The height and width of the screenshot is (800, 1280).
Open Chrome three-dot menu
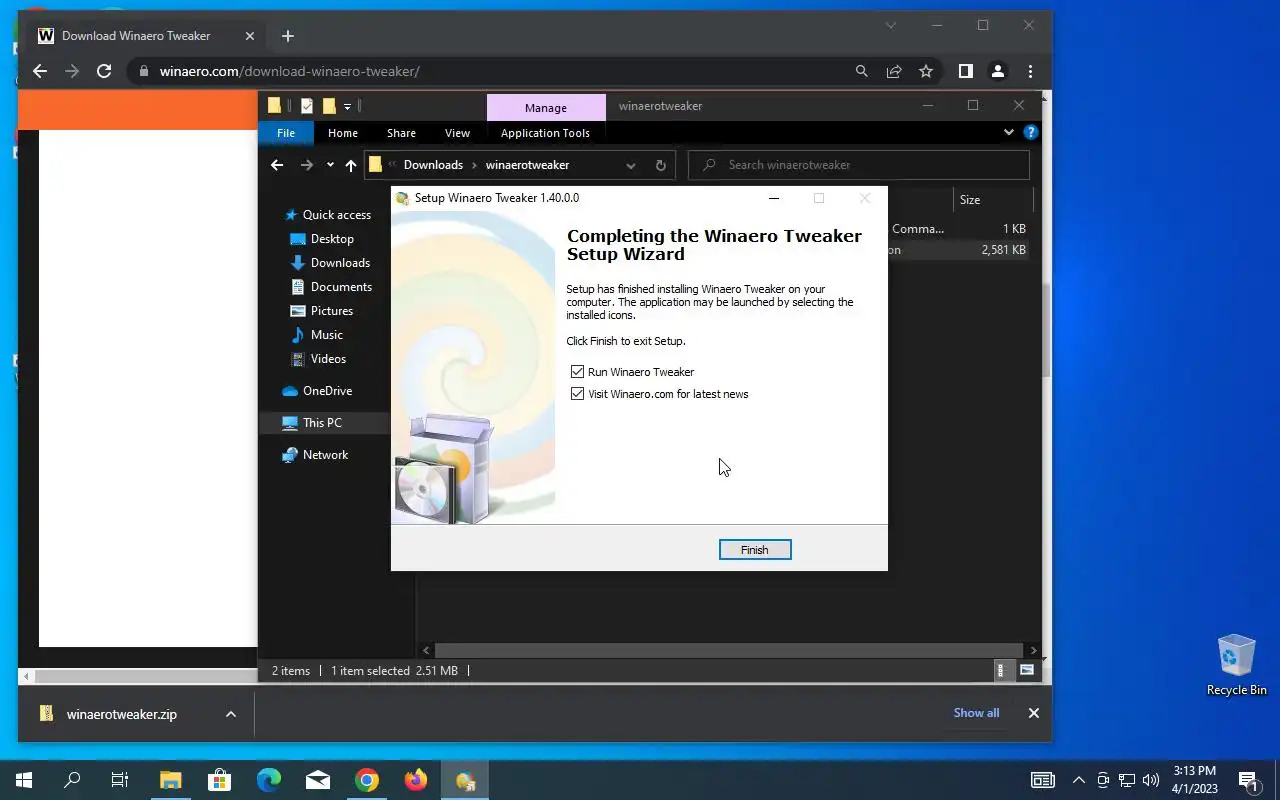click(x=1030, y=71)
